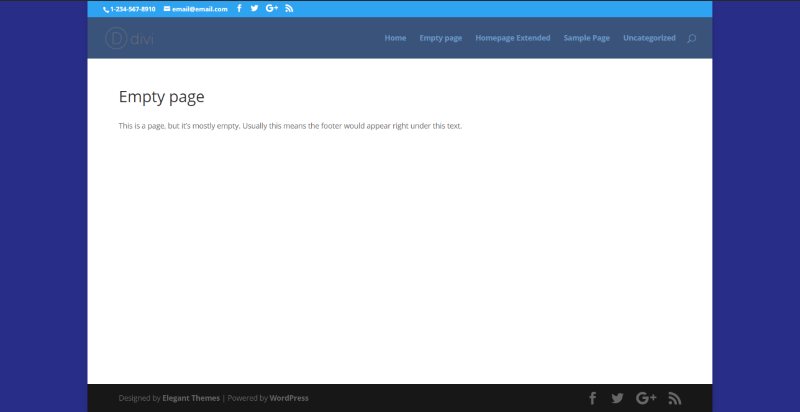Screen dimensions: 800x412
Task: Go to the Home menu item
Action: [395, 38]
